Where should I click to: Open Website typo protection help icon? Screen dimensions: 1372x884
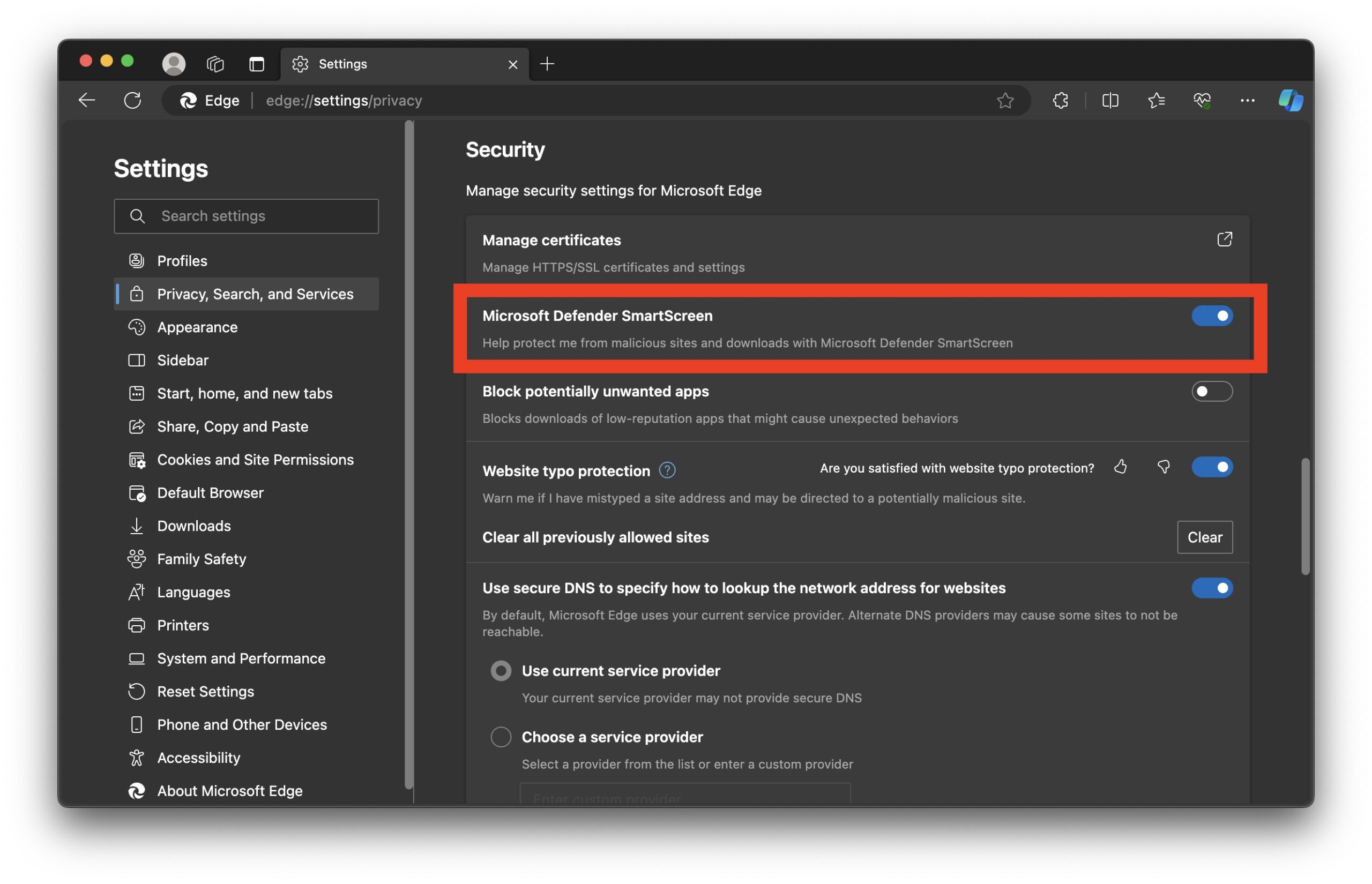(667, 470)
